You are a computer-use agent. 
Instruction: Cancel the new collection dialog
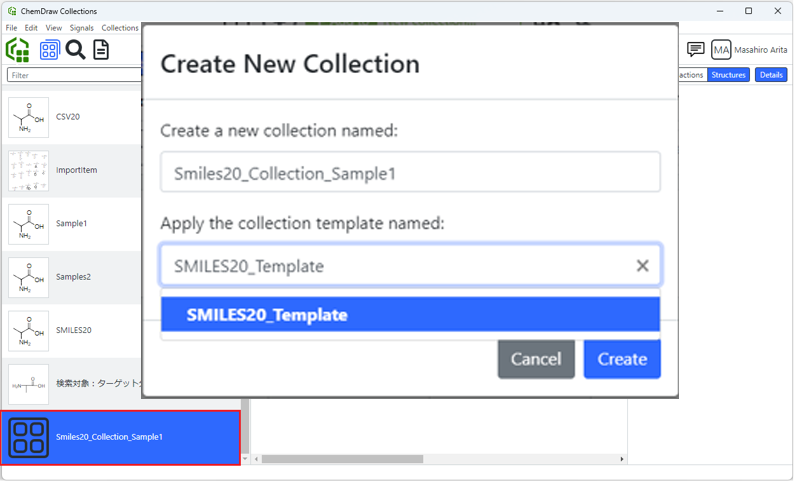coord(536,359)
